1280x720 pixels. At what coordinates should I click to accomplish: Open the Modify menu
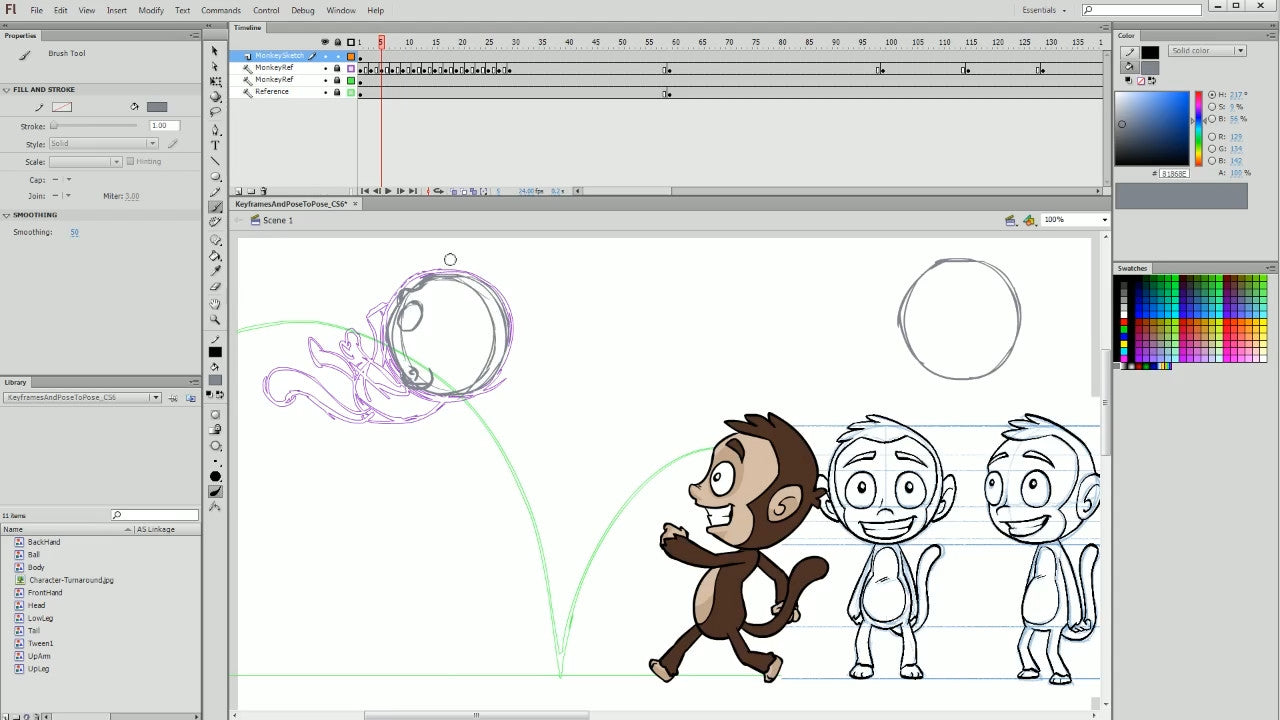[x=151, y=10]
